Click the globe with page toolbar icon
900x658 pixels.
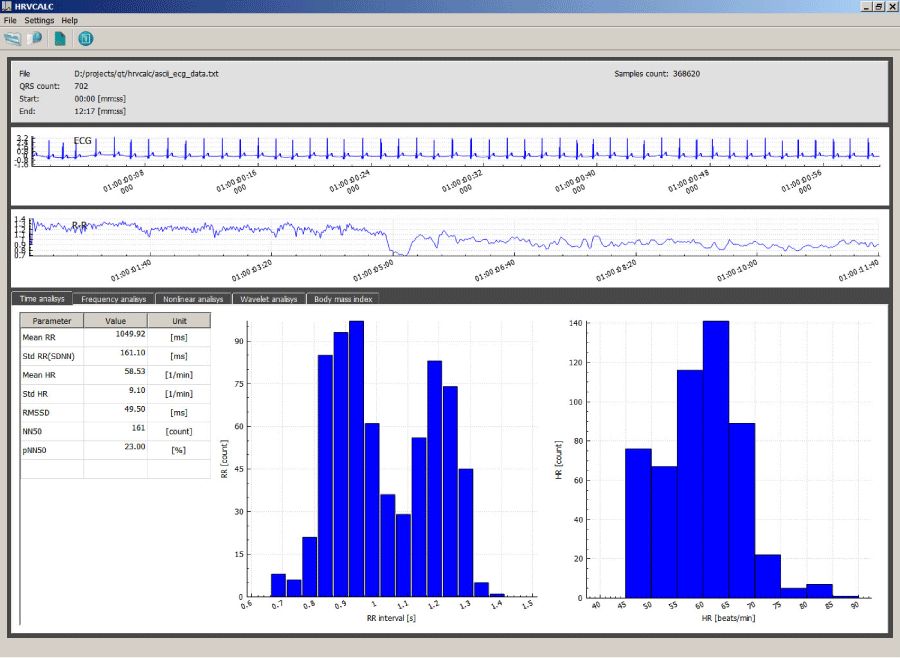click(x=35, y=39)
